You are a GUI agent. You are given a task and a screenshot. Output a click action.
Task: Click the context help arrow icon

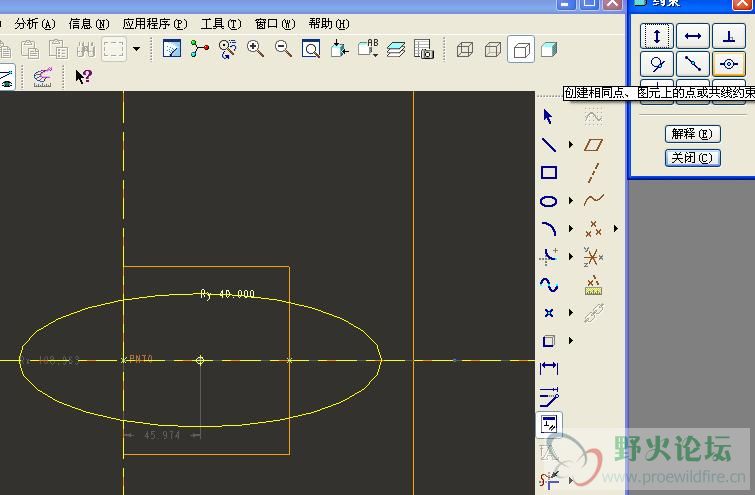point(83,77)
